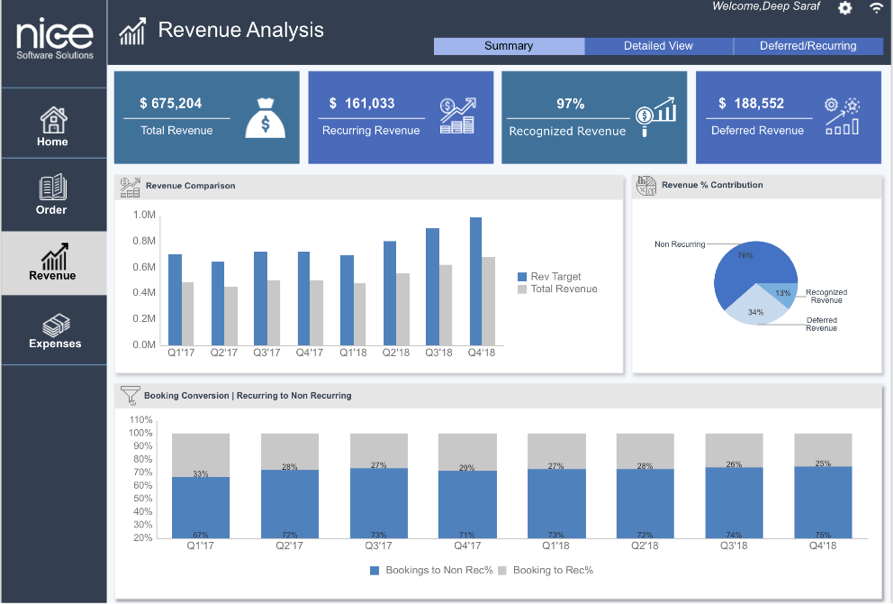Image resolution: width=893 pixels, height=604 pixels.
Task: Click the Revenue Comparison chart icon
Action: click(x=130, y=186)
